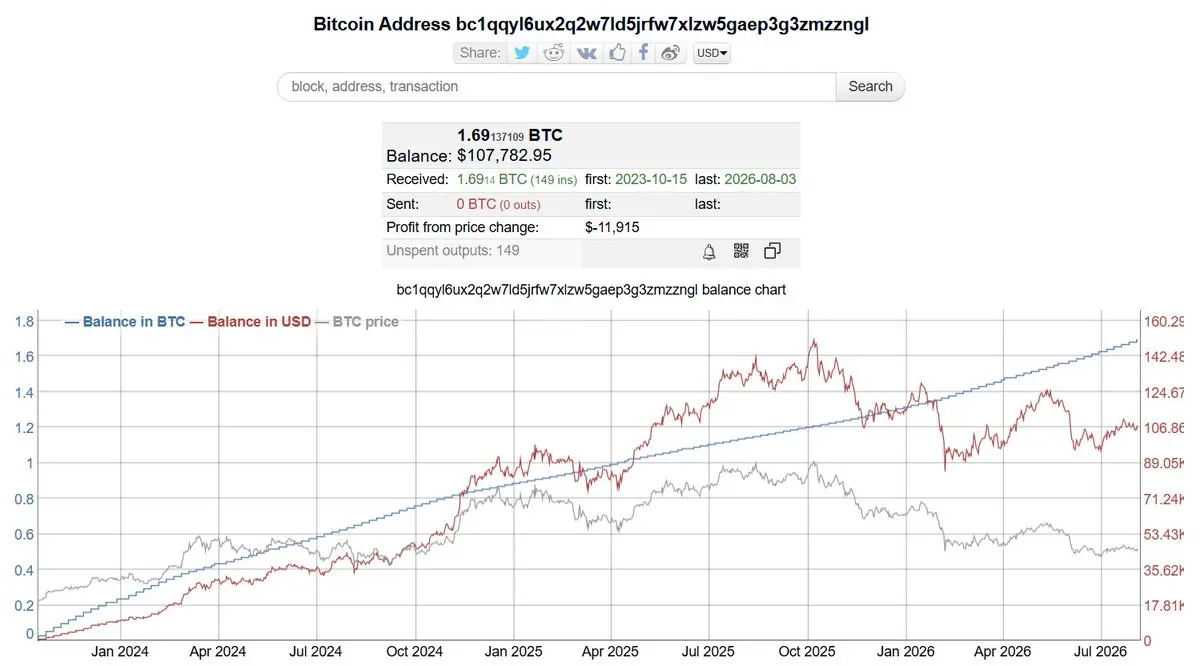Open the USD currency dropdown

tap(712, 53)
